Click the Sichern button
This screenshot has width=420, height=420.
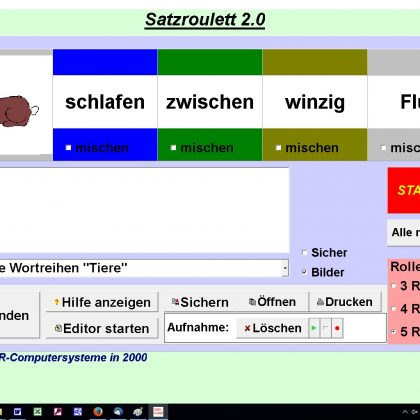pyautogui.click(x=200, y=302)
